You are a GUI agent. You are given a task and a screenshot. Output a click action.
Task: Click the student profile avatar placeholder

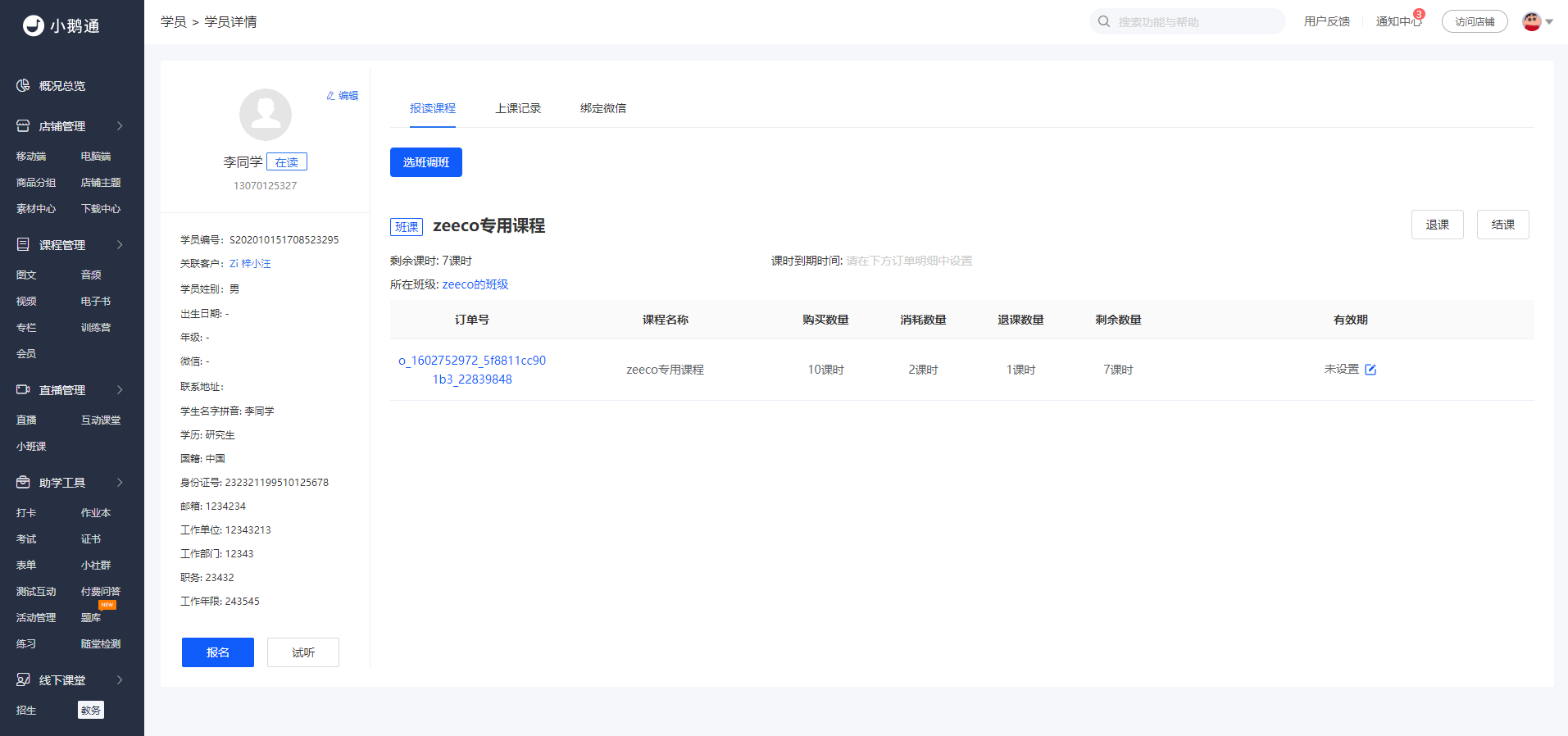pos(266,115)
